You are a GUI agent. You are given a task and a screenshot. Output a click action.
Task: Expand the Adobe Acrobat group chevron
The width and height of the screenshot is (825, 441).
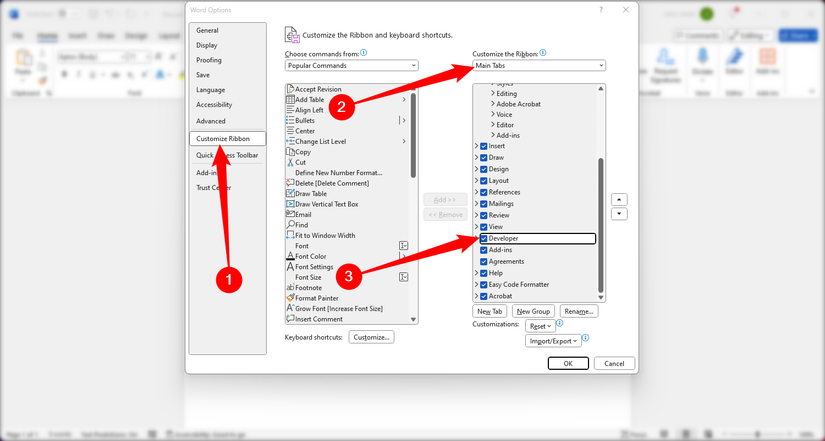[x=493, y=104]
